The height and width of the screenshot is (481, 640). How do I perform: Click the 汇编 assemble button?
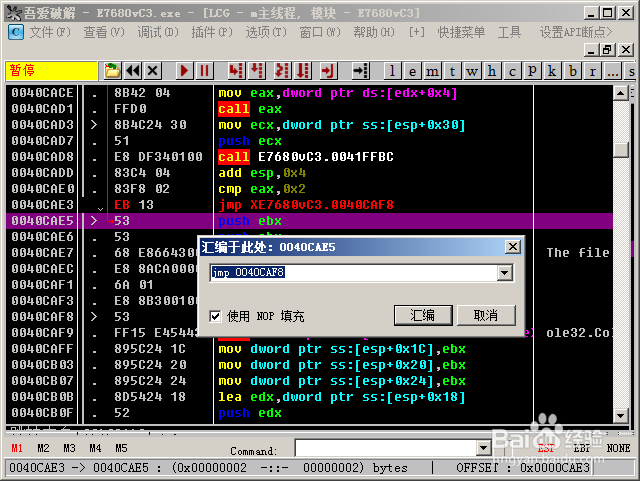coord(423,315)
